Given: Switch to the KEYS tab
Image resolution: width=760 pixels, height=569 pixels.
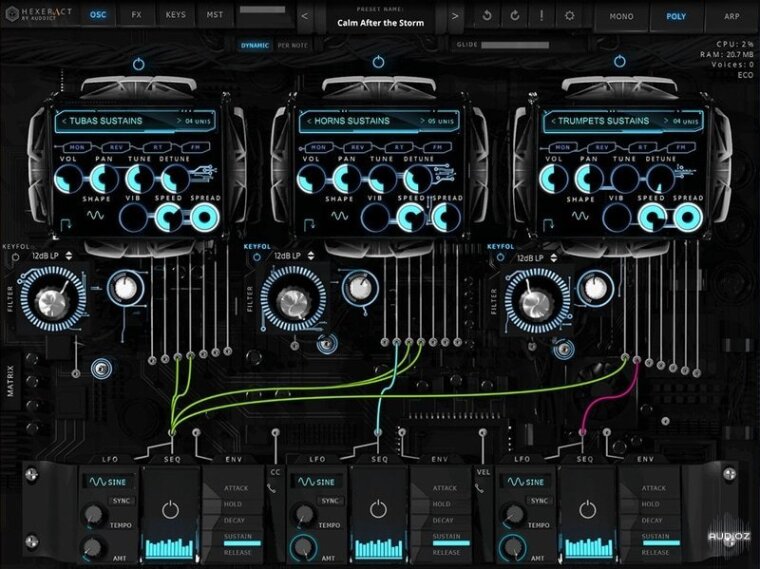Looking at the screenshot, I should point(175,16).
